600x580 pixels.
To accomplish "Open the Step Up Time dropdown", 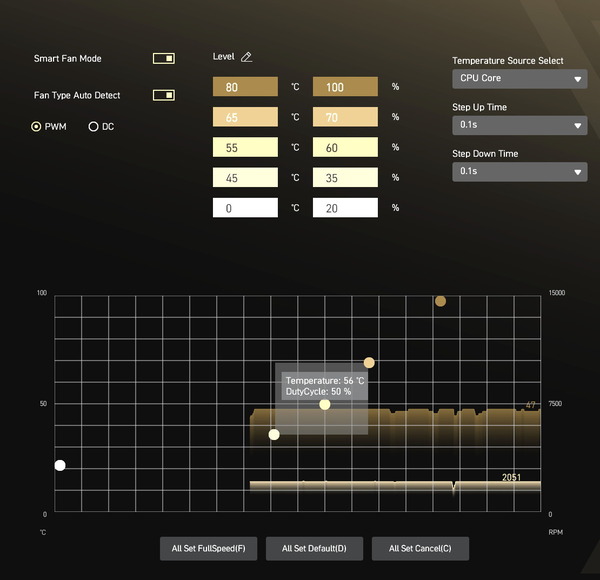I will 520,125.
